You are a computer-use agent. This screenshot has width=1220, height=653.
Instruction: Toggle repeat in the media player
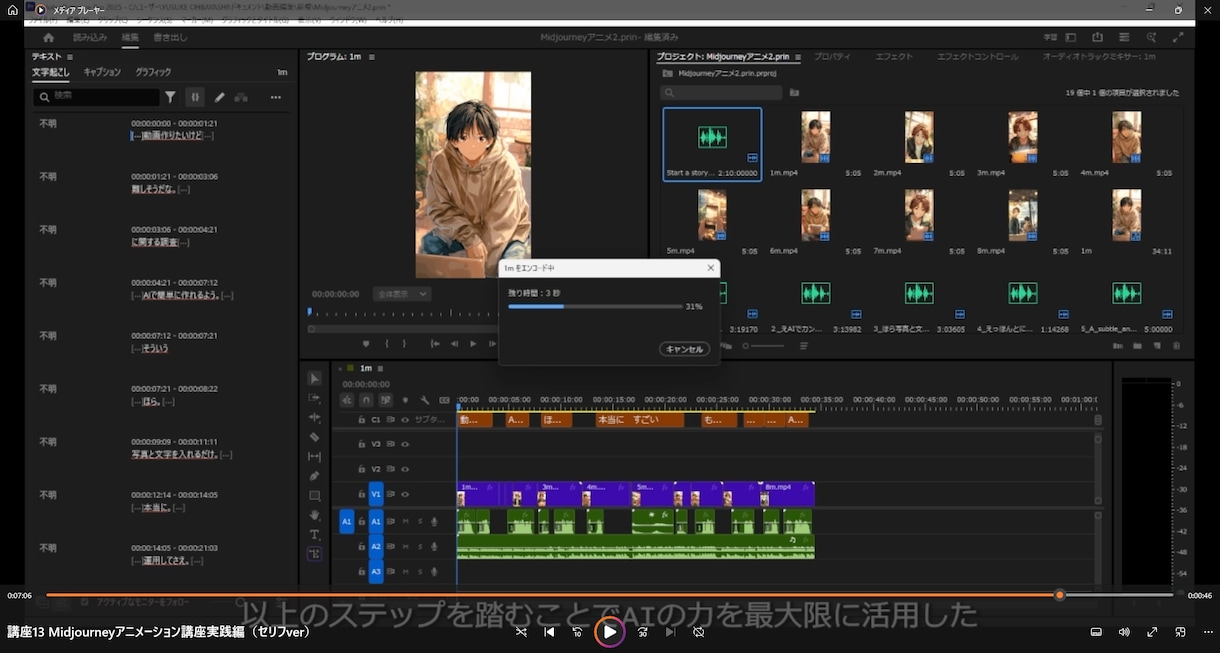click(698, 632)
